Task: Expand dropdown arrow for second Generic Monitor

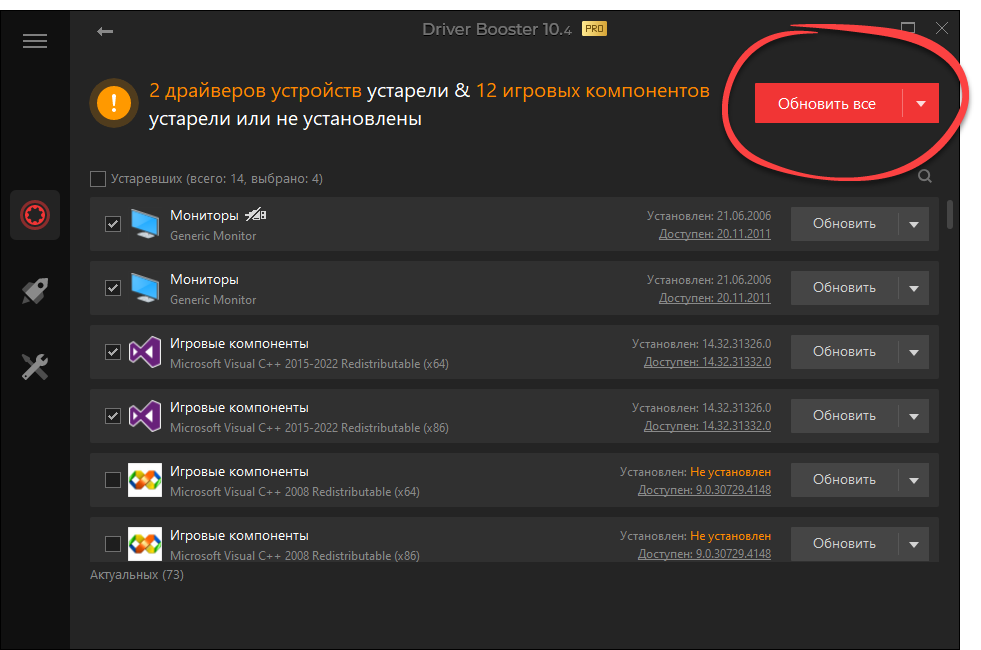Action: 914,288
